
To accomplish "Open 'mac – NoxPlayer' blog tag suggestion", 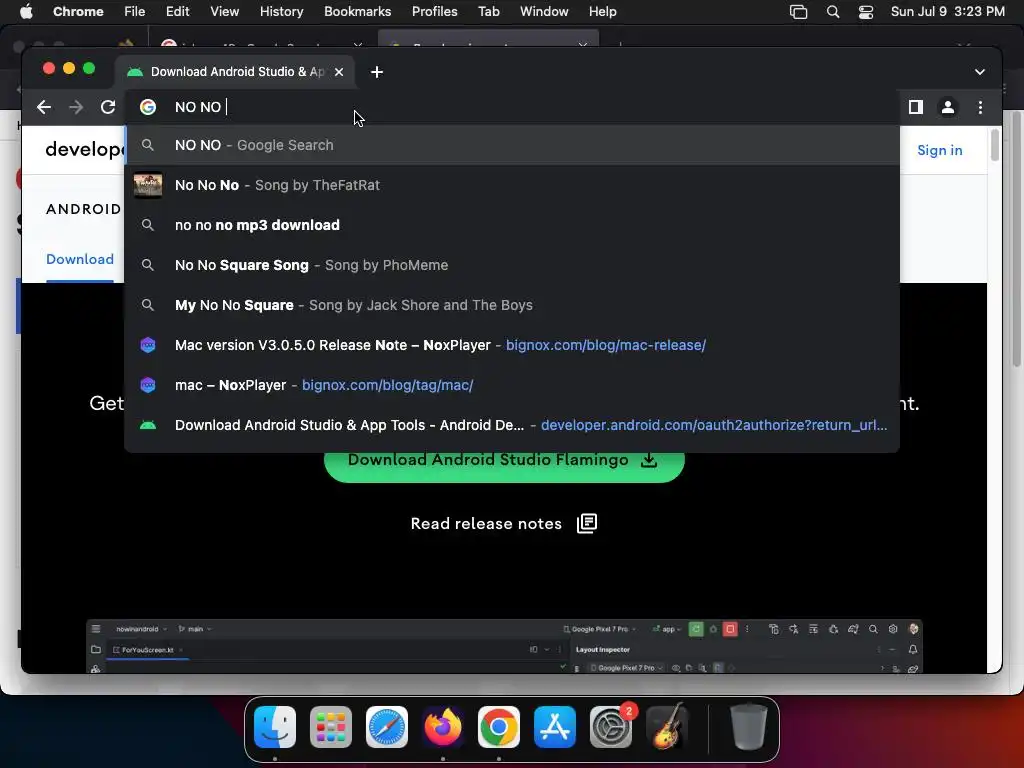I will (513, 385).
